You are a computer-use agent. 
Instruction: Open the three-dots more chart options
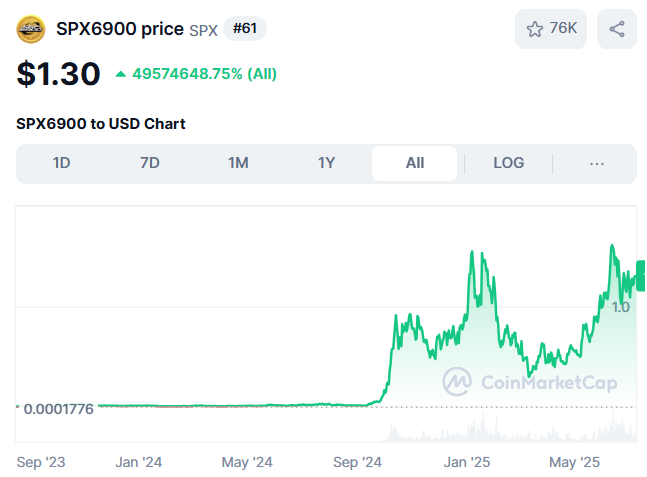[597, 163]
